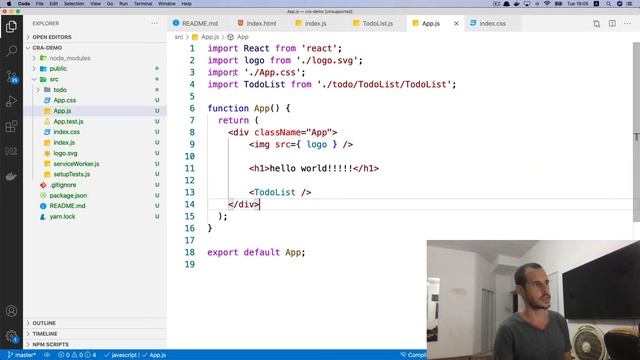Screen dimensions: 640x360
Task: Open the Extensions view
Action: pos(11,126)
